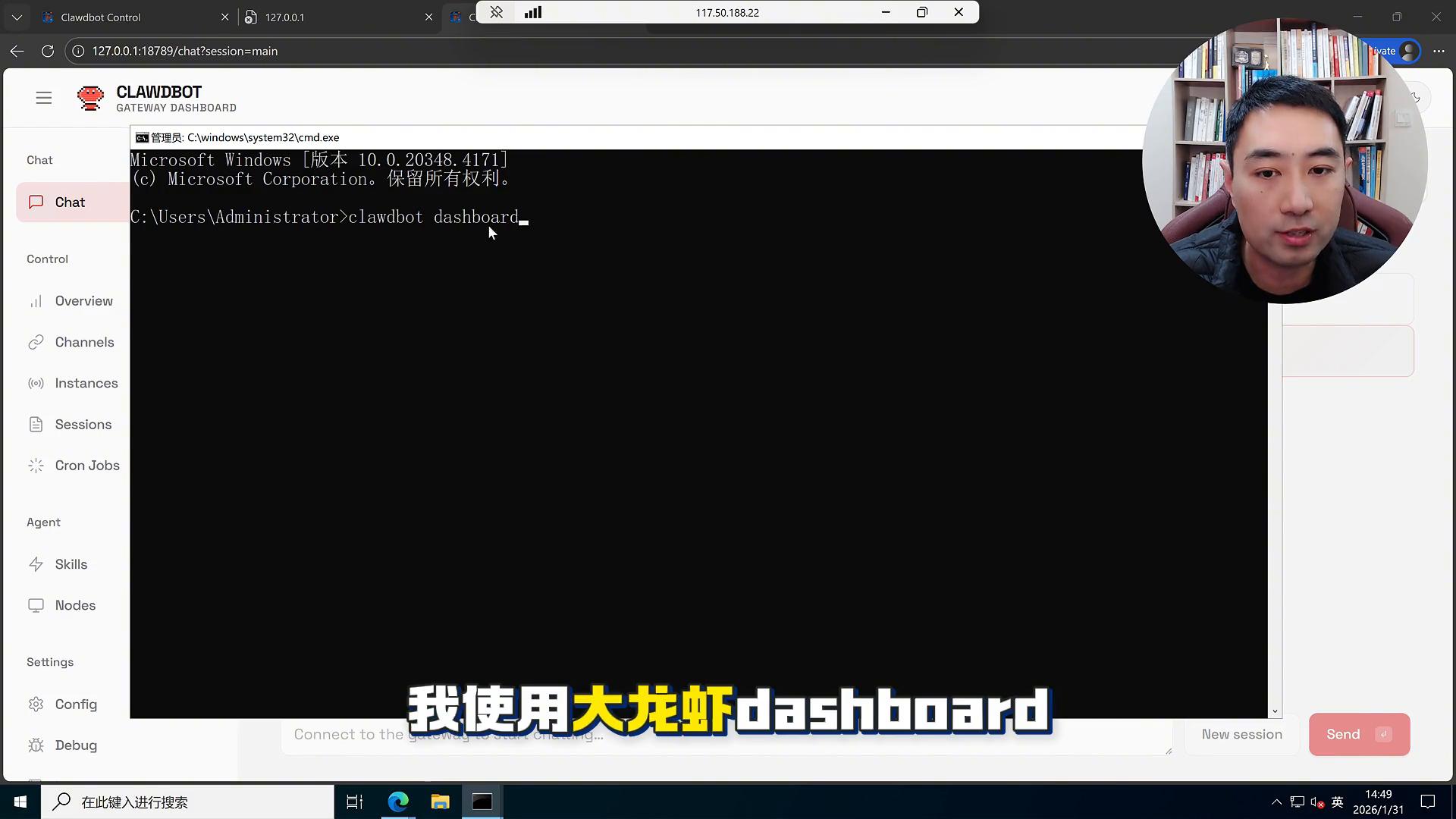This screenshot has width=1456, height=819.
Task: Show hidden system tray icons
Action: point(1276,802)
